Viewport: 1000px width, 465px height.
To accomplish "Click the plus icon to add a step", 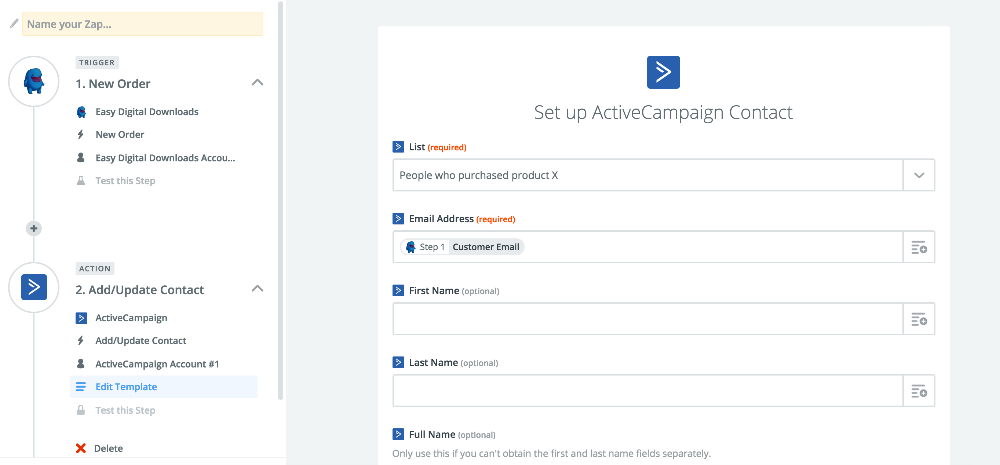I will [x=34, y=228].
